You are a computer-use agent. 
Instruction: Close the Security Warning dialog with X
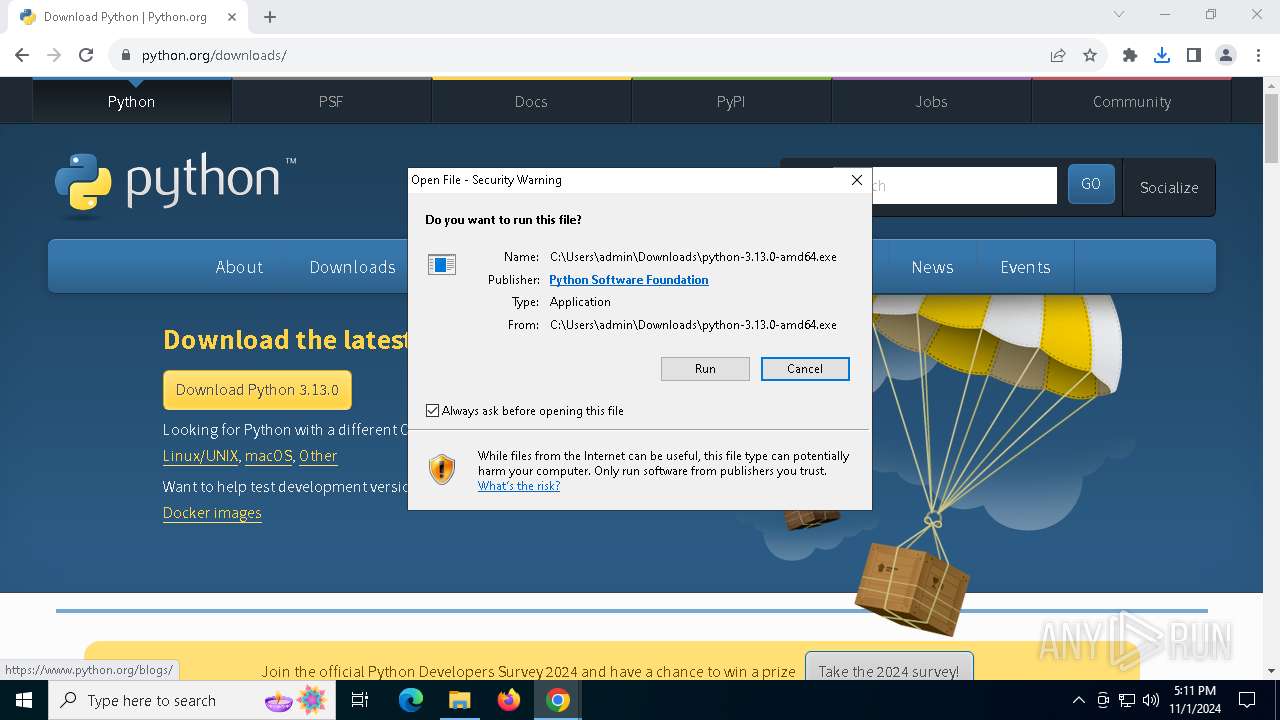click(856, 180)
